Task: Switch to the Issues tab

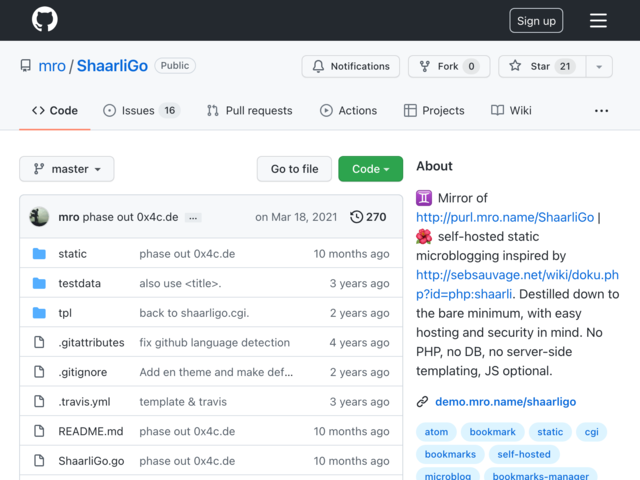Action: (x=141, y=111)
